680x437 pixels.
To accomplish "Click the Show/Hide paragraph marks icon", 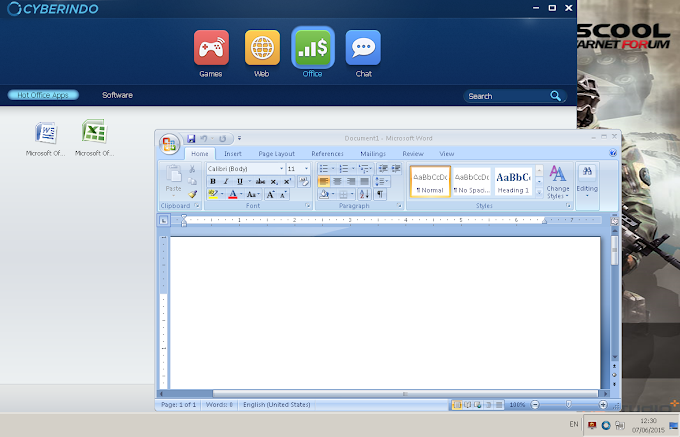I will [x=380, y=194].
